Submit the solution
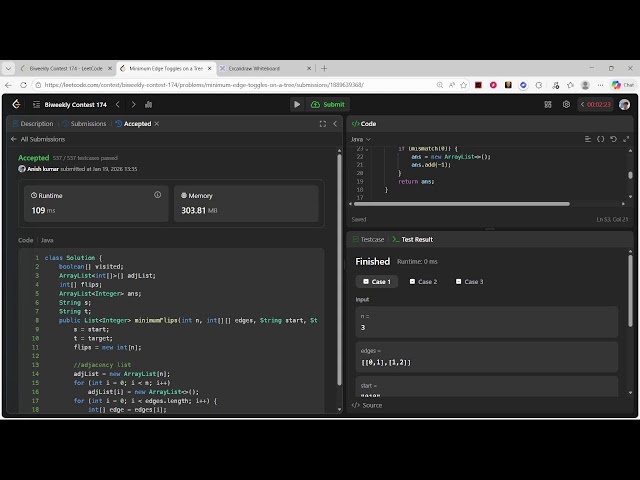 328,104
